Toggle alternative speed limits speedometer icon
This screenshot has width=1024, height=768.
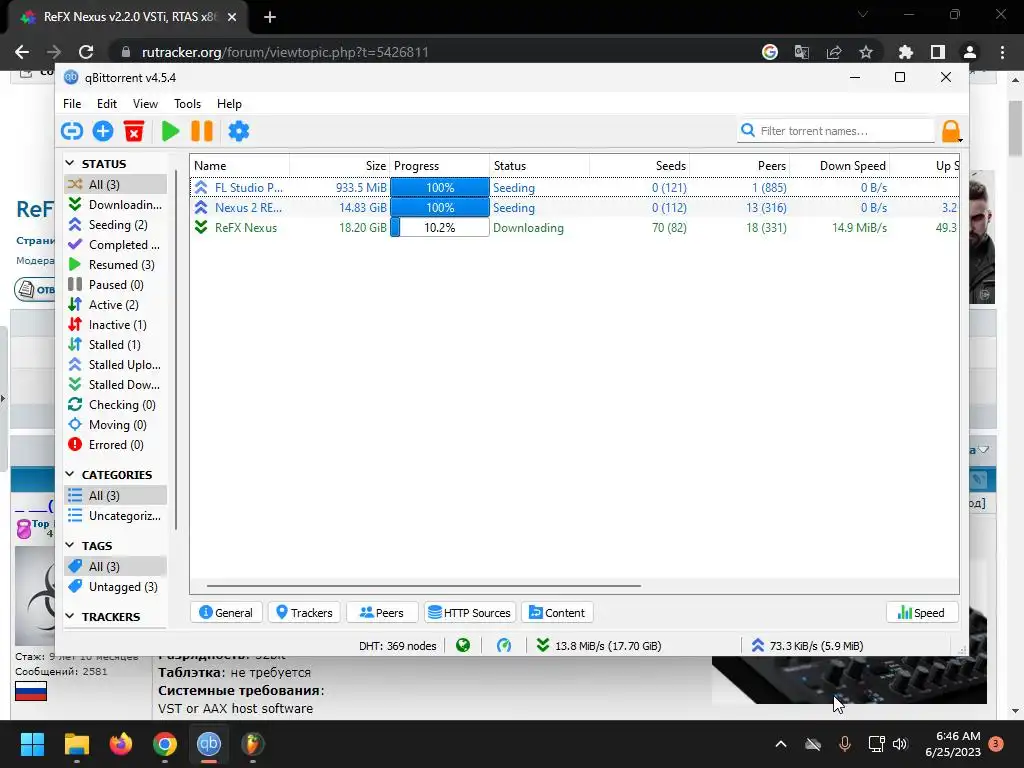pos(504,645)
